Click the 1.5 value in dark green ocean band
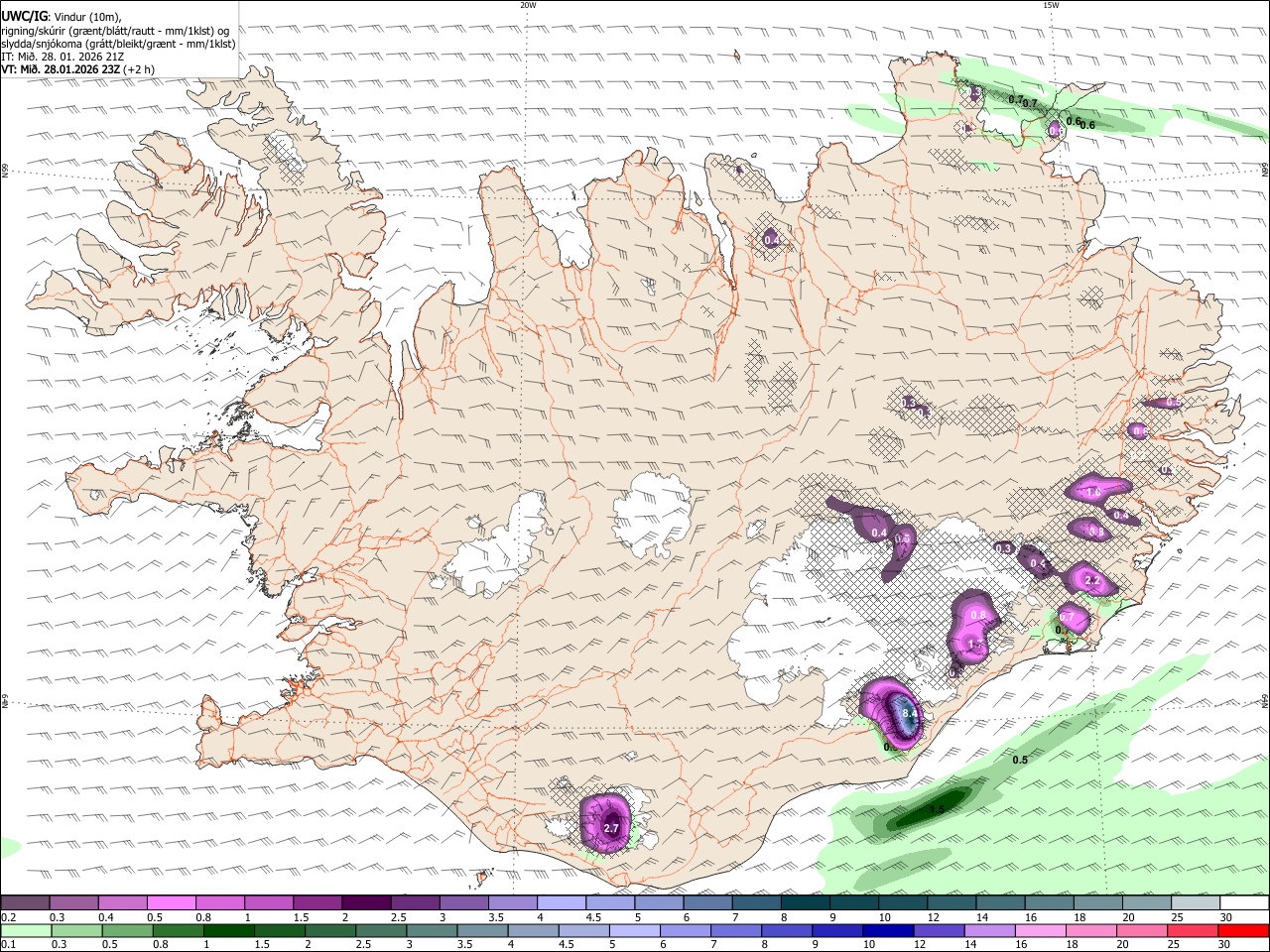Viewport: 1270px width, 952px height. click(936, 809)
